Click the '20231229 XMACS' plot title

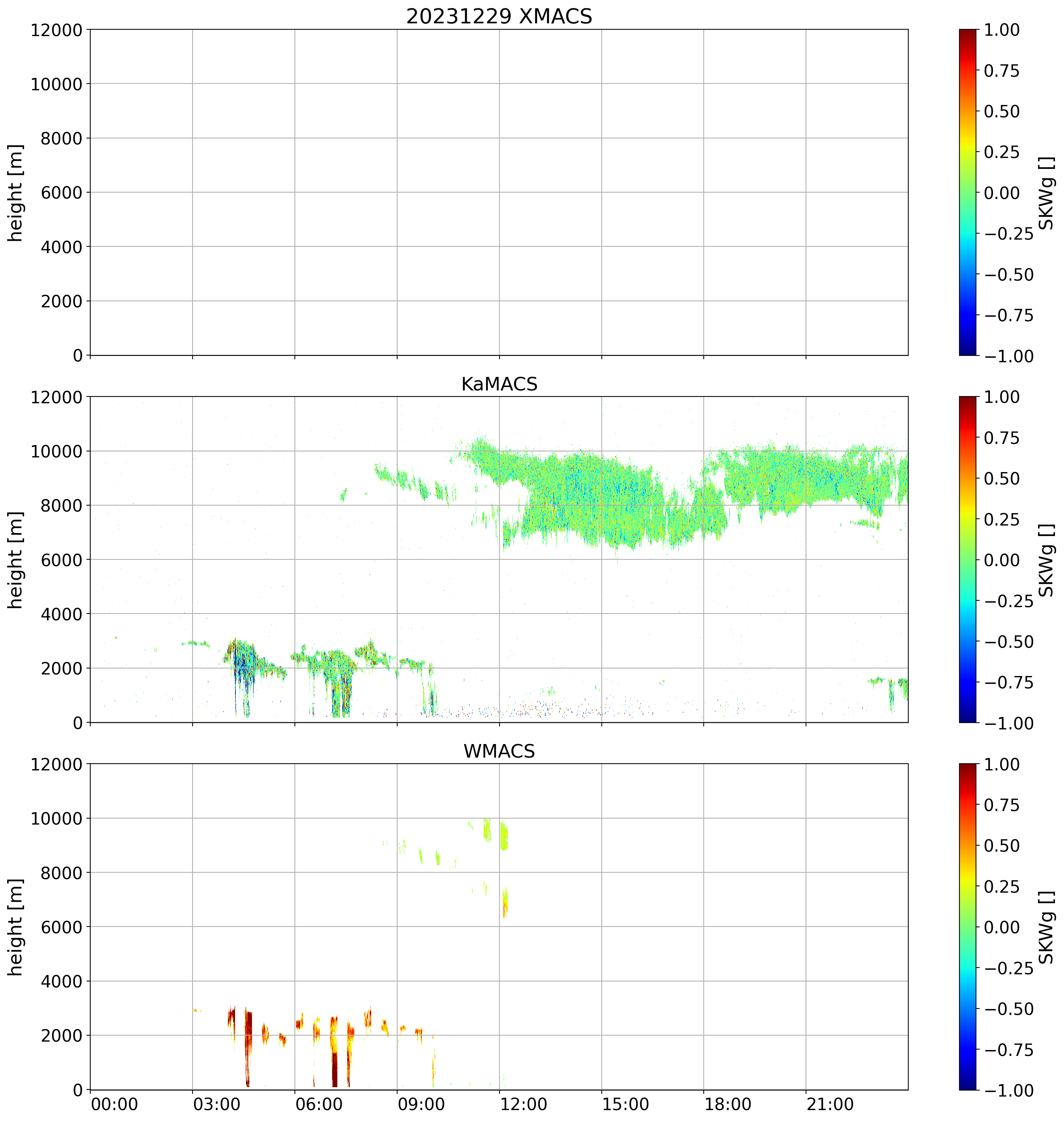(499, 17)
